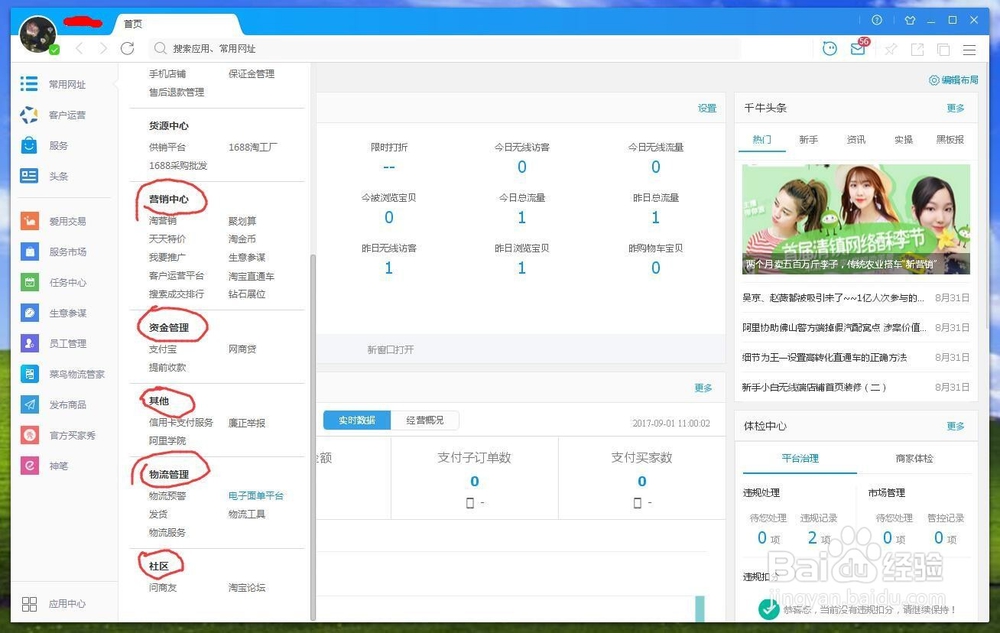This screenshot has height=633, width=1000.
Task: Launch the 菜鸟物流管家 app icon
Action: [29, 374]
